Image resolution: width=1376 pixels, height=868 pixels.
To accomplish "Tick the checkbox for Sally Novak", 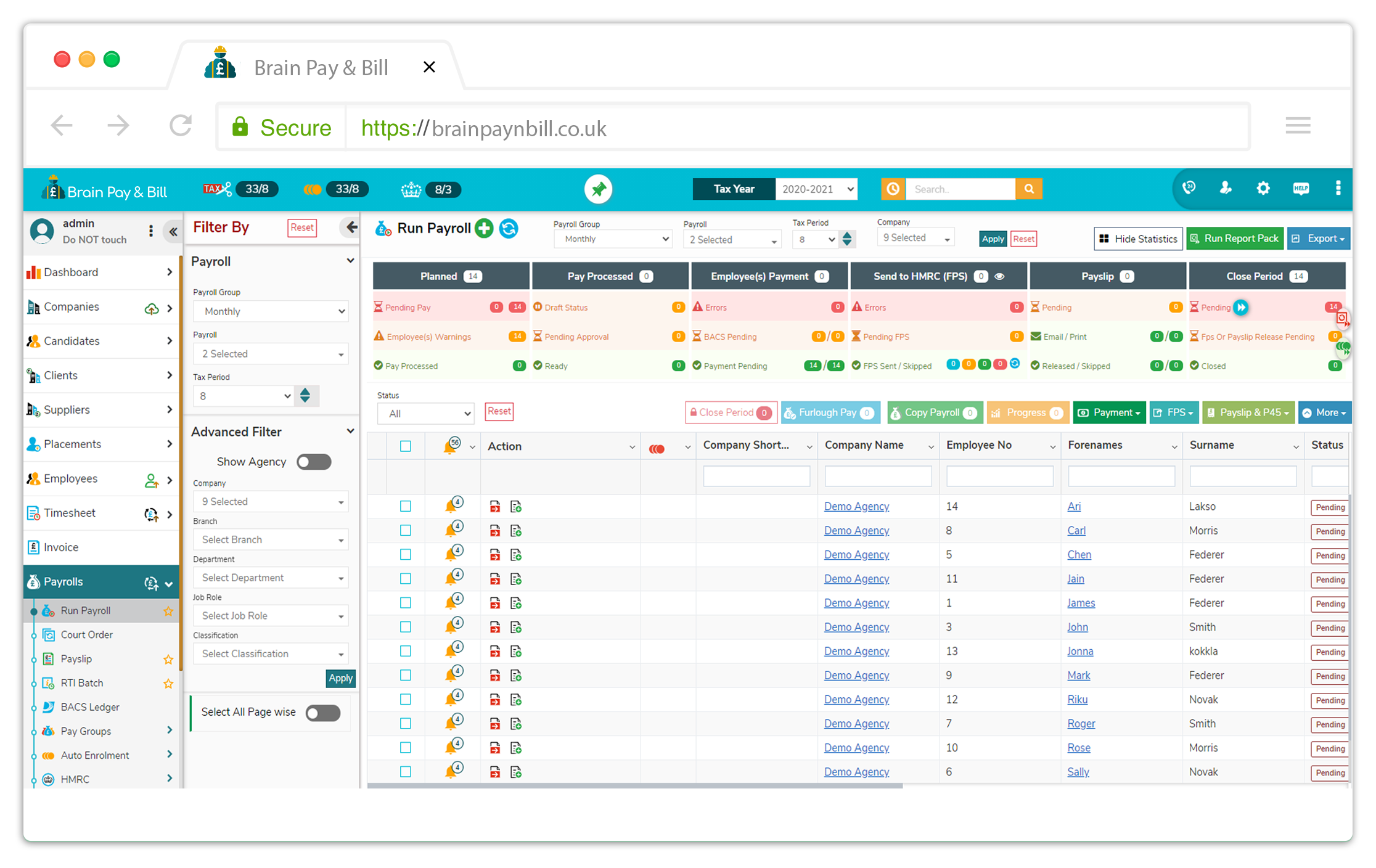I will click(405, 772).
